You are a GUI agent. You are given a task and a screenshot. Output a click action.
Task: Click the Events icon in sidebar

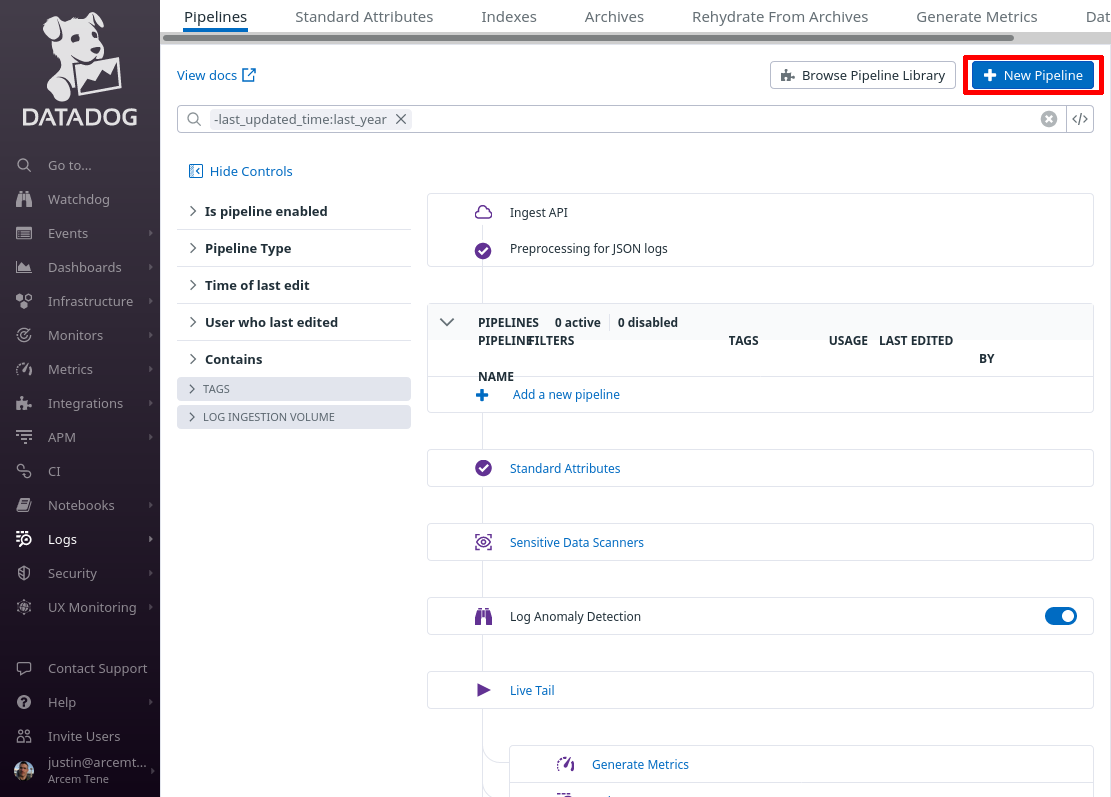click(x=24, y=233)
